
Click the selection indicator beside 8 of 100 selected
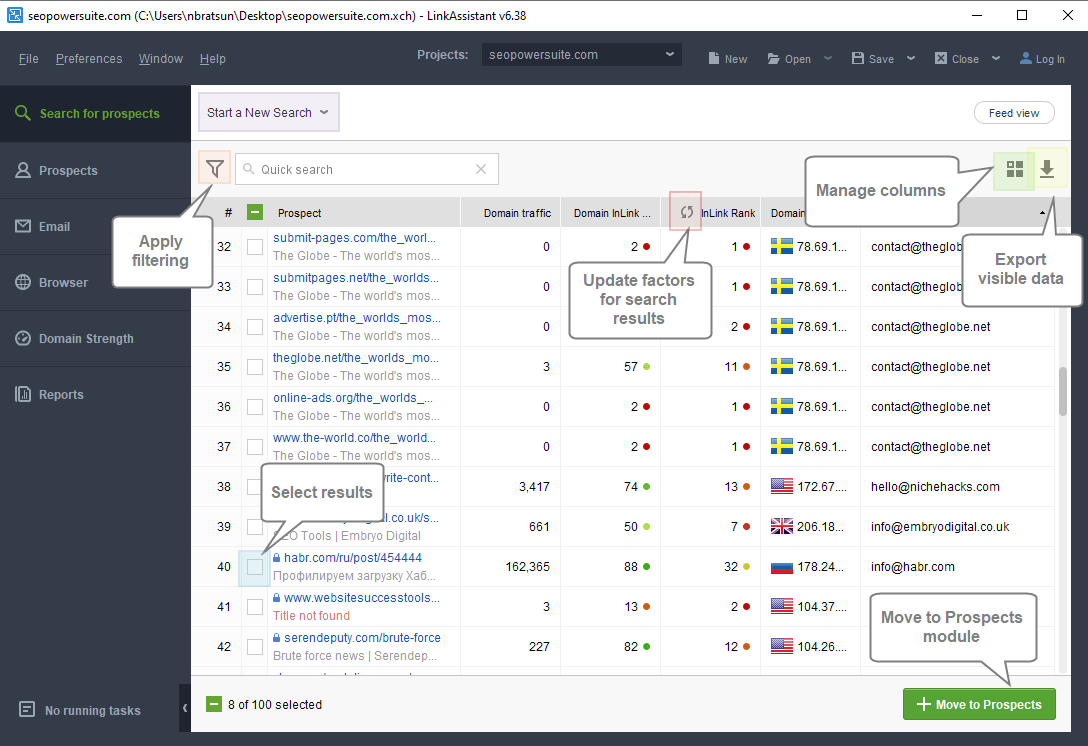click(x=214, y=704)
